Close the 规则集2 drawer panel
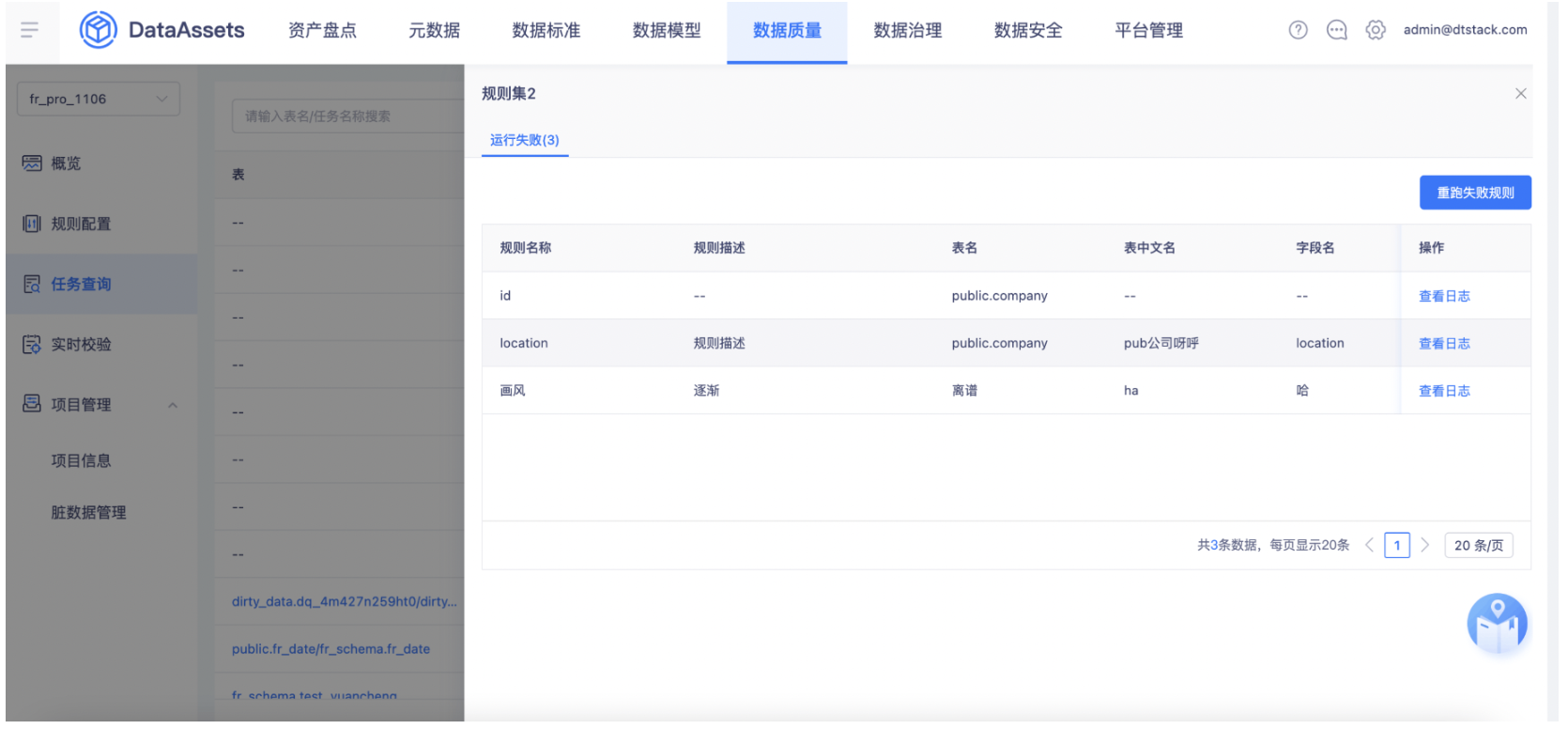 point(1521,93)
